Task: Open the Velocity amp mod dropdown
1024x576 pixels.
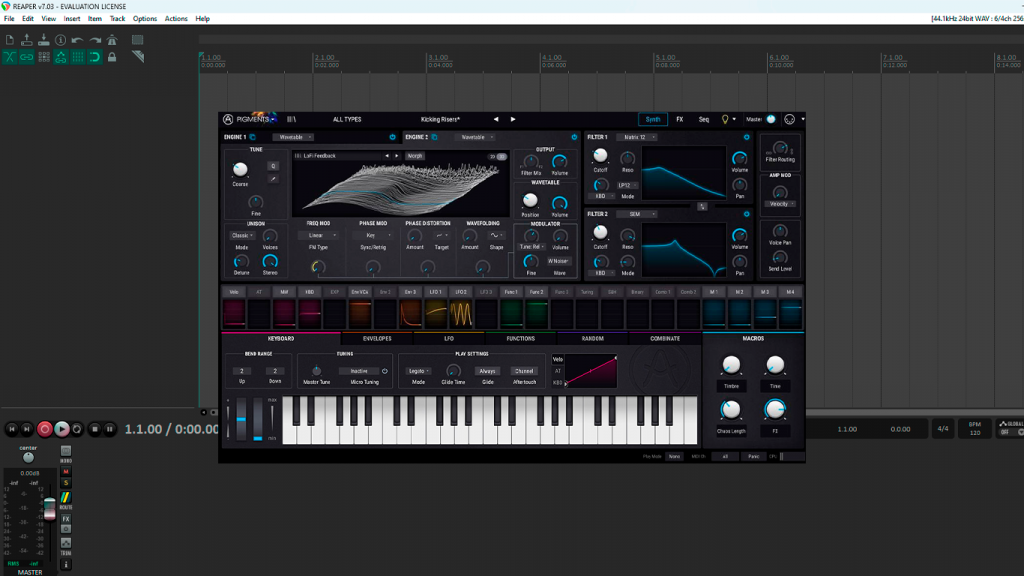Action: click(x=780, y=204)
